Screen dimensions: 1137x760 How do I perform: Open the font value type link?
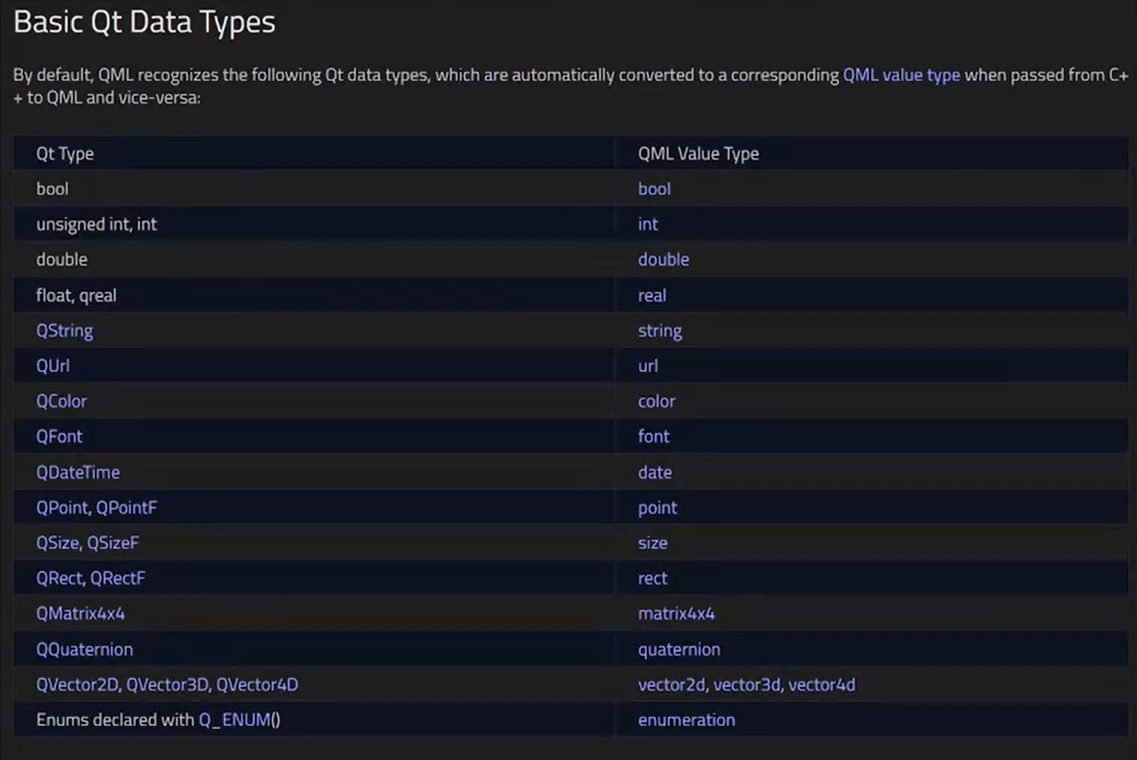tap(653, 437)
